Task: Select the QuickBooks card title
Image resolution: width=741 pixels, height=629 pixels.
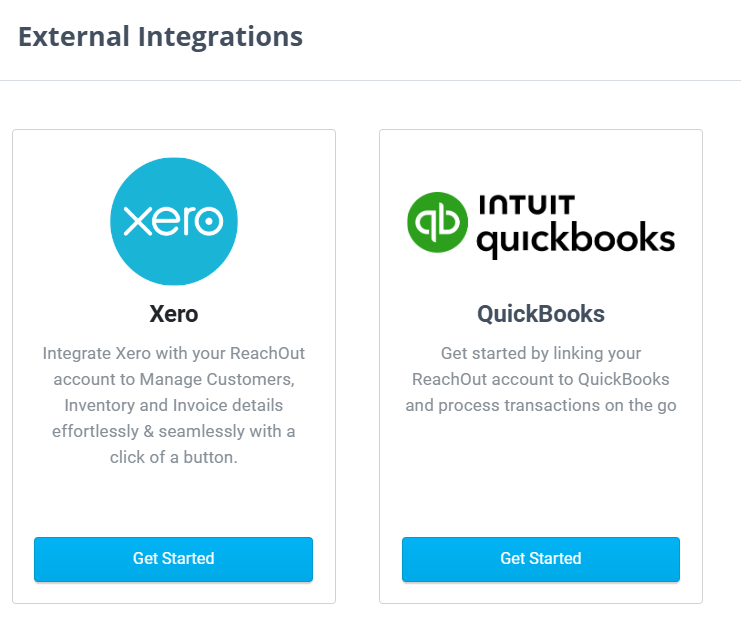Action: [541, 314]
